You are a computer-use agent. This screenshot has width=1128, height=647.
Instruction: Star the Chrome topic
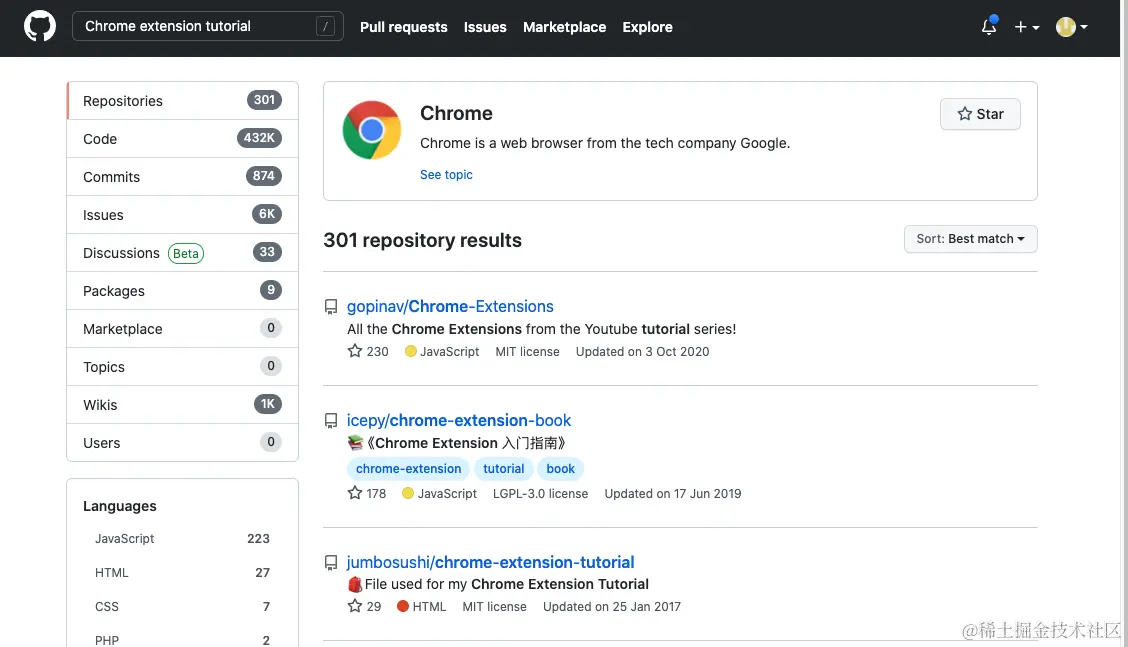[x=980, y=114]
